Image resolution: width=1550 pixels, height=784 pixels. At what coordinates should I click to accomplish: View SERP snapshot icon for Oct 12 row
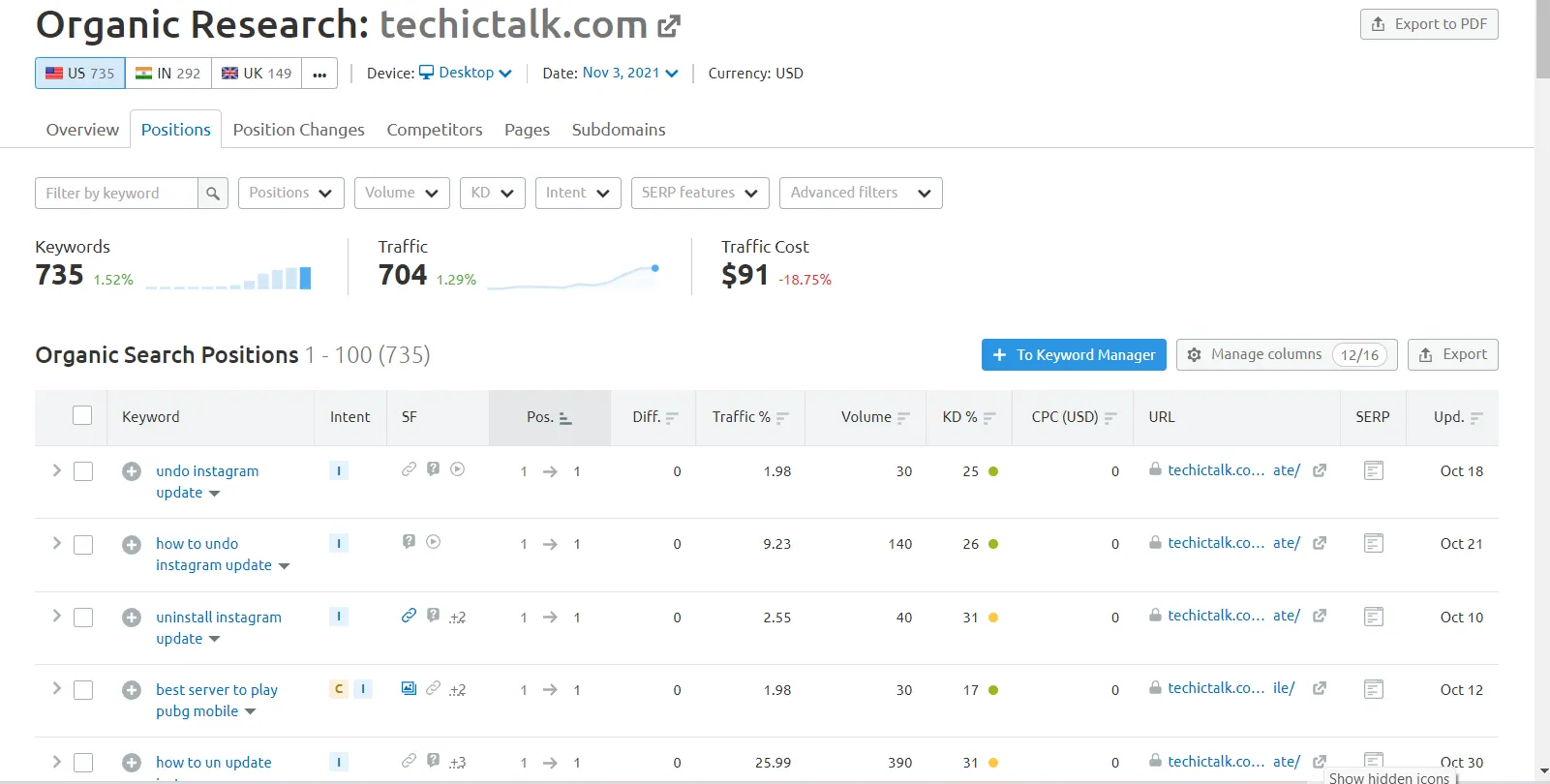(x=1373, y=689)
